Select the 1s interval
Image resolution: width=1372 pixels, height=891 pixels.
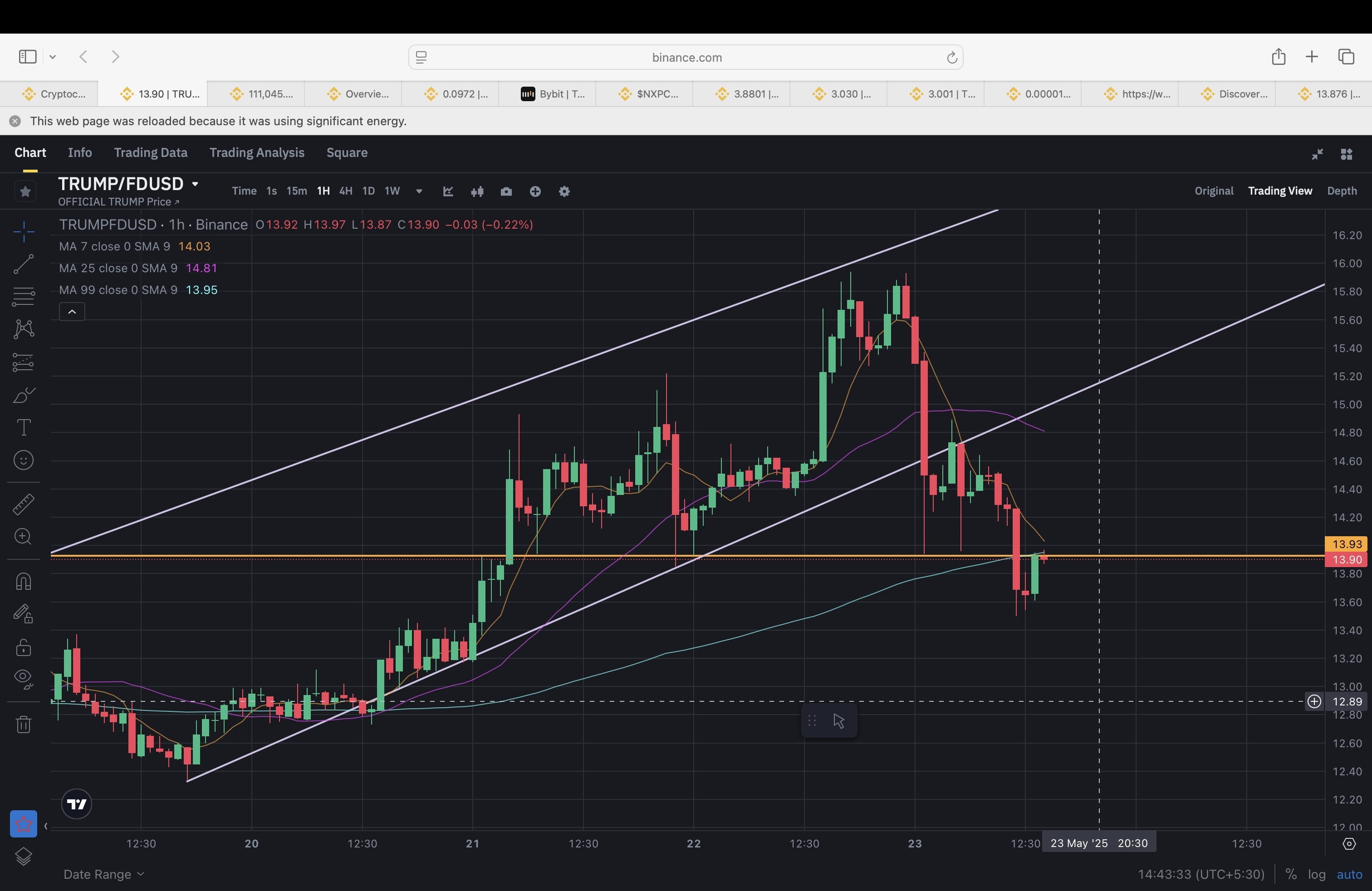coord(271,191)
